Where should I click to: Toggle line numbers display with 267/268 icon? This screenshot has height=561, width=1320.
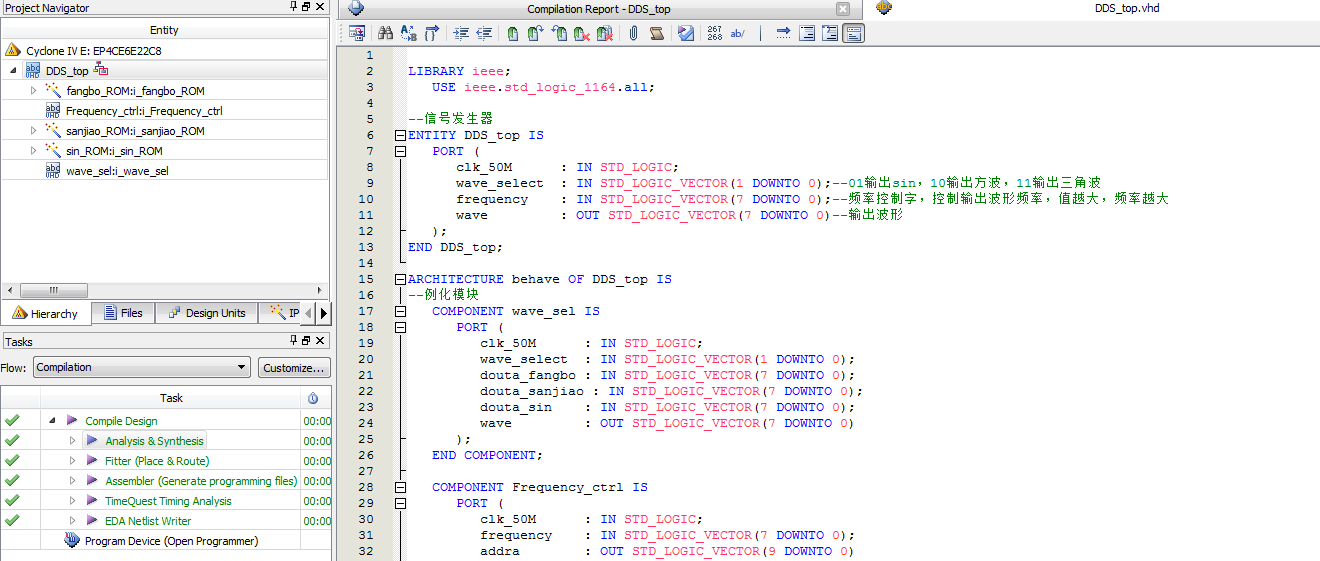714,33
